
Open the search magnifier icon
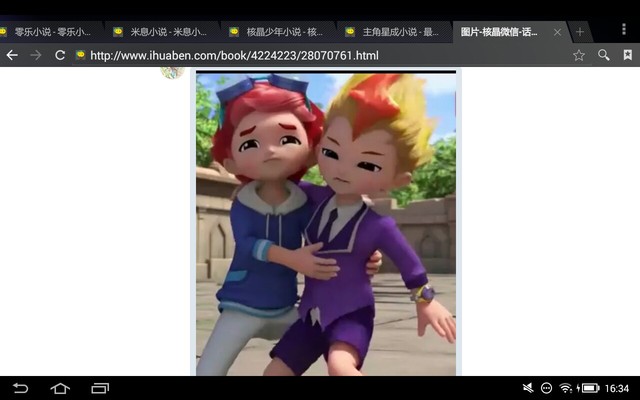click(604, 55)
